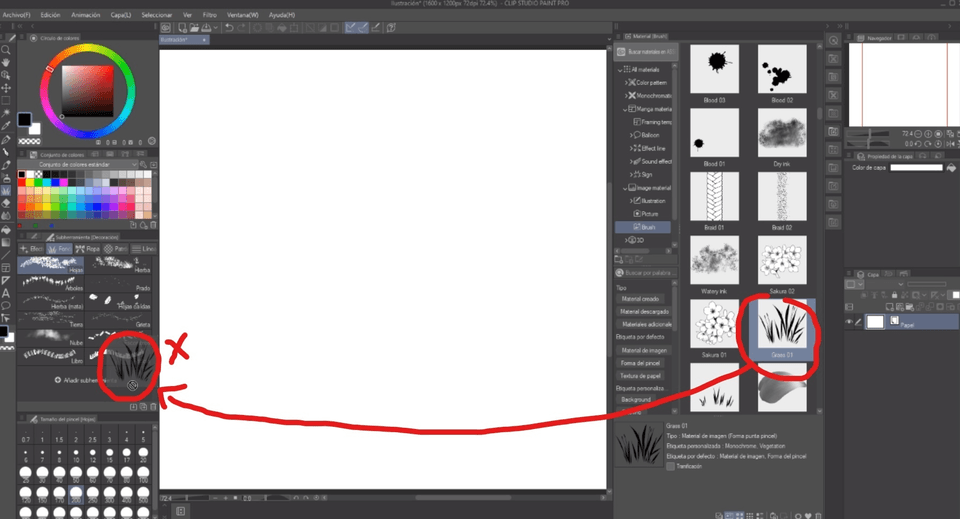Select the Fill bucket tool

click(6, 230)
